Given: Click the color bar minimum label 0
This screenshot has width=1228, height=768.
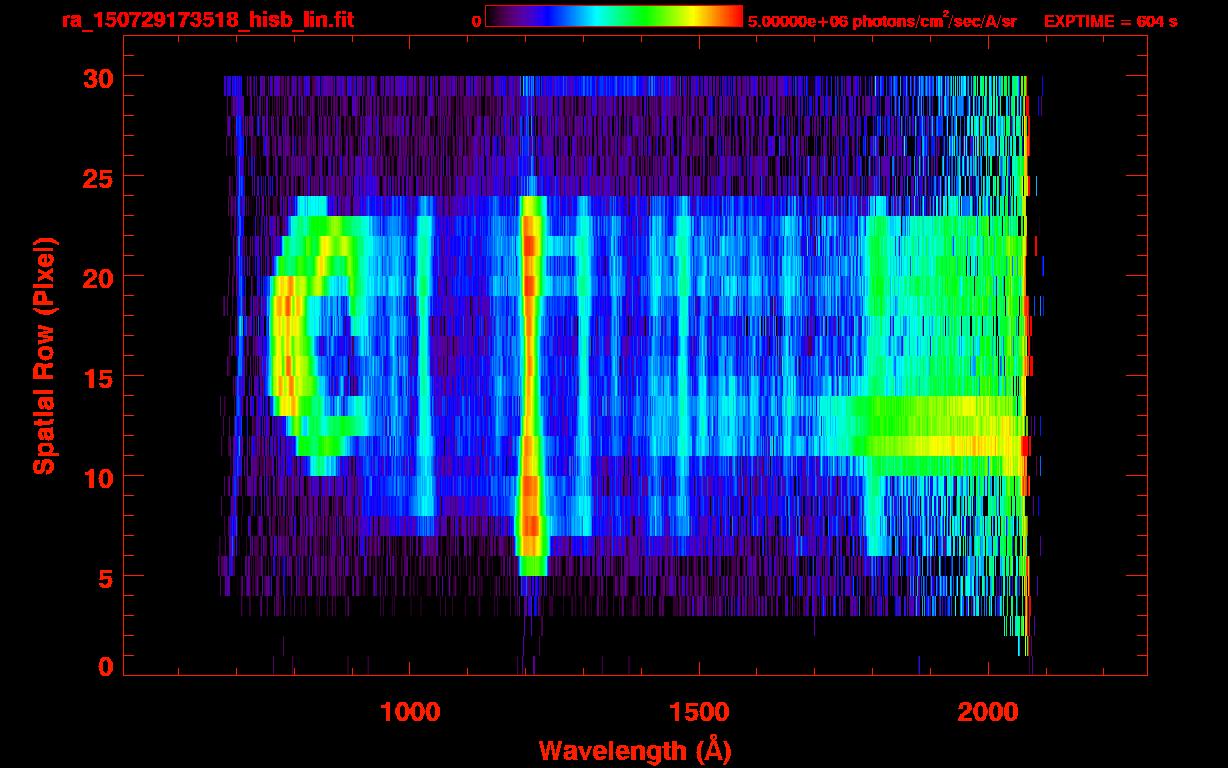Looking at the screenshot, I should tap(476, 21).
